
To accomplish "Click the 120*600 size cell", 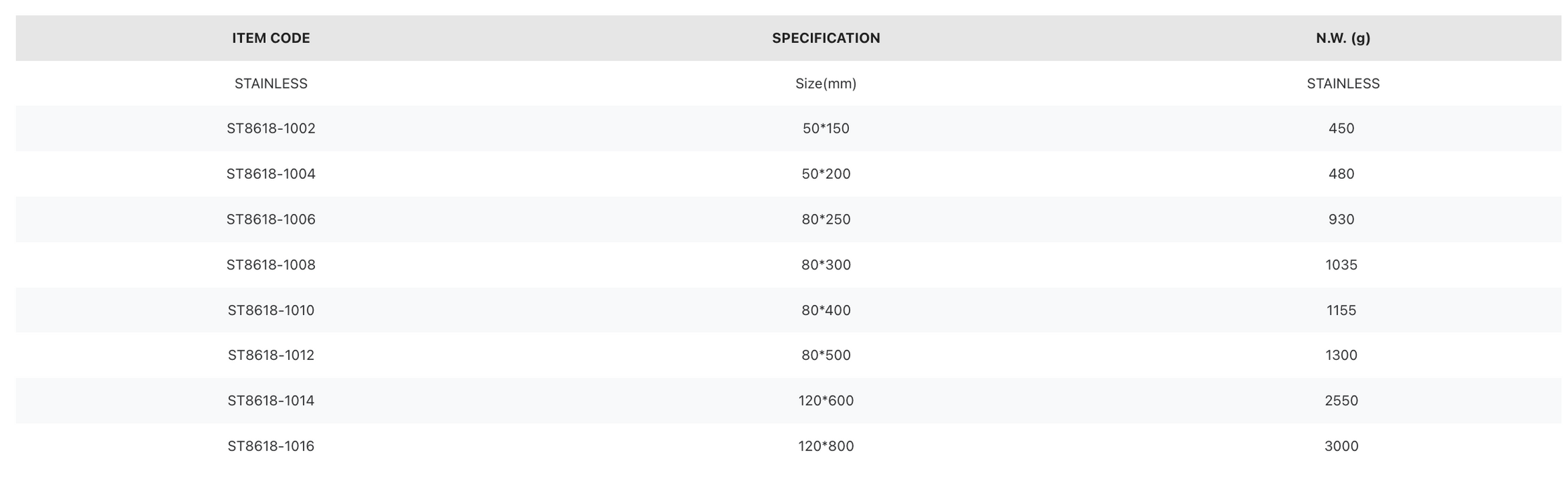I will pyautogui.click(x=826, y=401).
